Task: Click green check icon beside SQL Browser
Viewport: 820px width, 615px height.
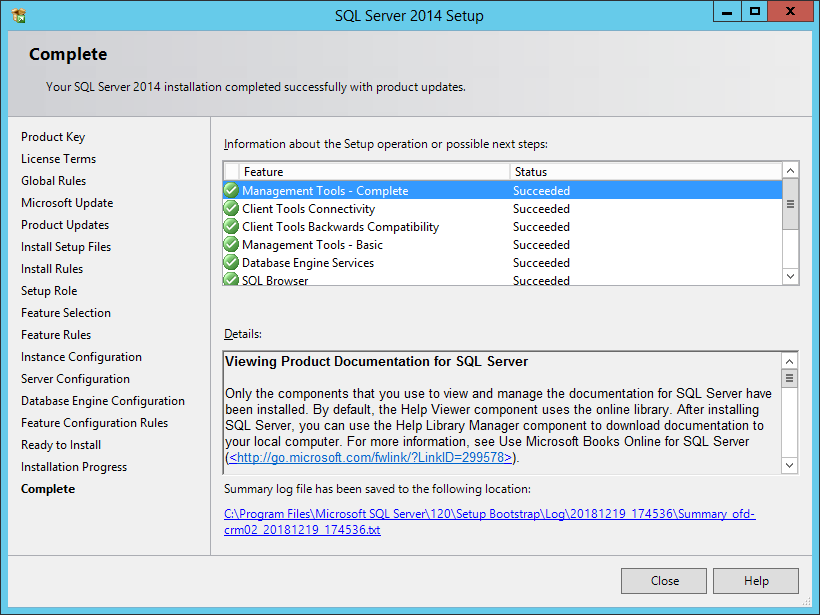Action: [x=231, y=280]
